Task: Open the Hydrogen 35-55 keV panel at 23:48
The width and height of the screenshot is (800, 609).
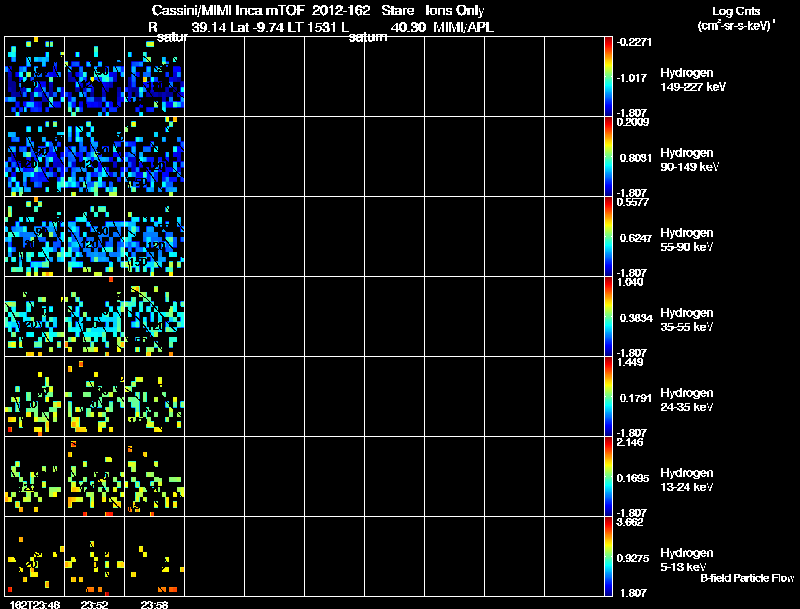Action: (x=35, y=317)
